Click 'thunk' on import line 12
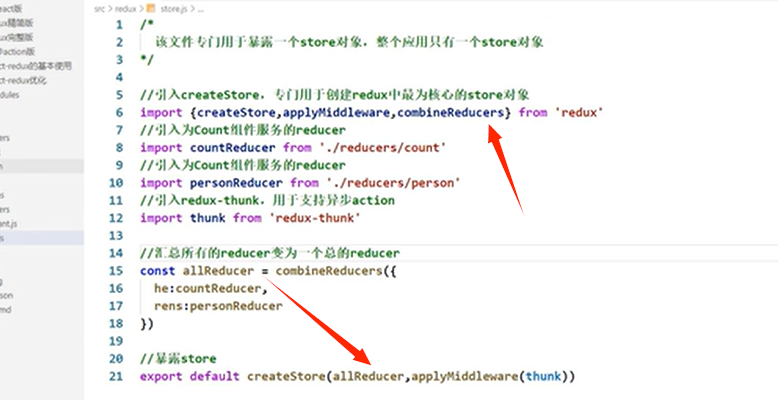This screenshot has width=778, height=400. (208, 218)
